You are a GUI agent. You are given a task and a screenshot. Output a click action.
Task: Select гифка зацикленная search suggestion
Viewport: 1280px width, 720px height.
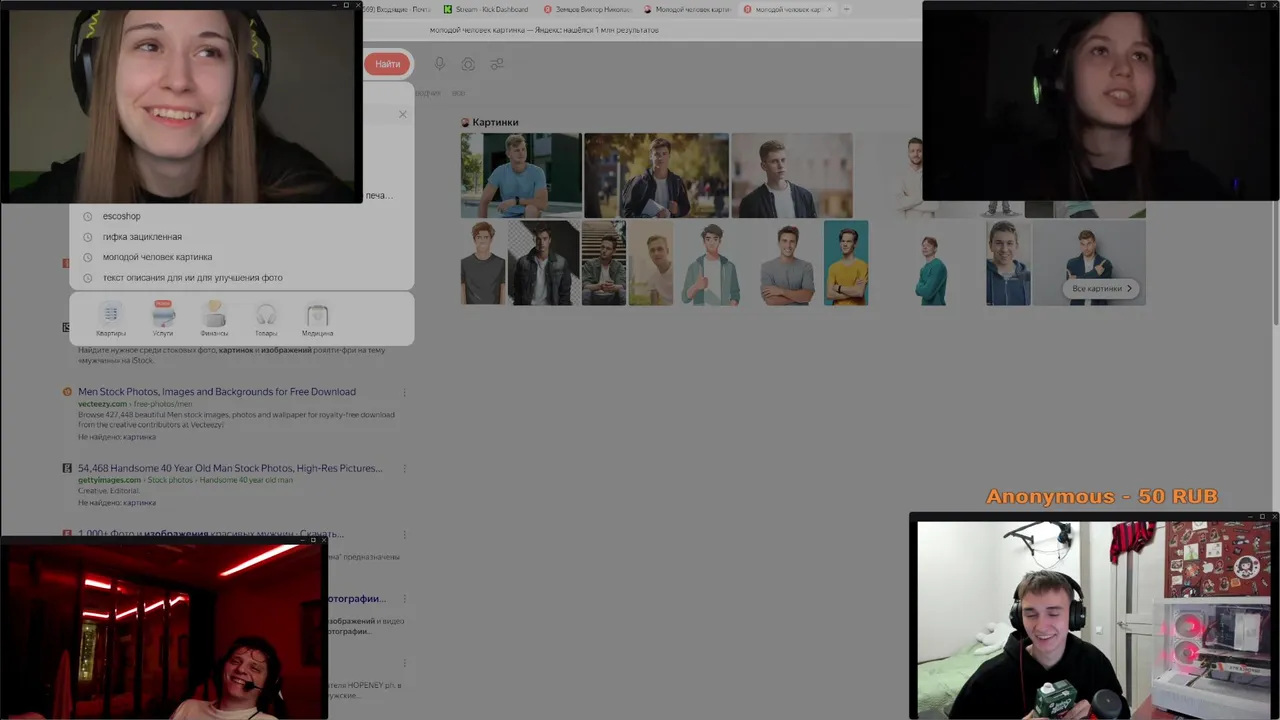point(142,237)
